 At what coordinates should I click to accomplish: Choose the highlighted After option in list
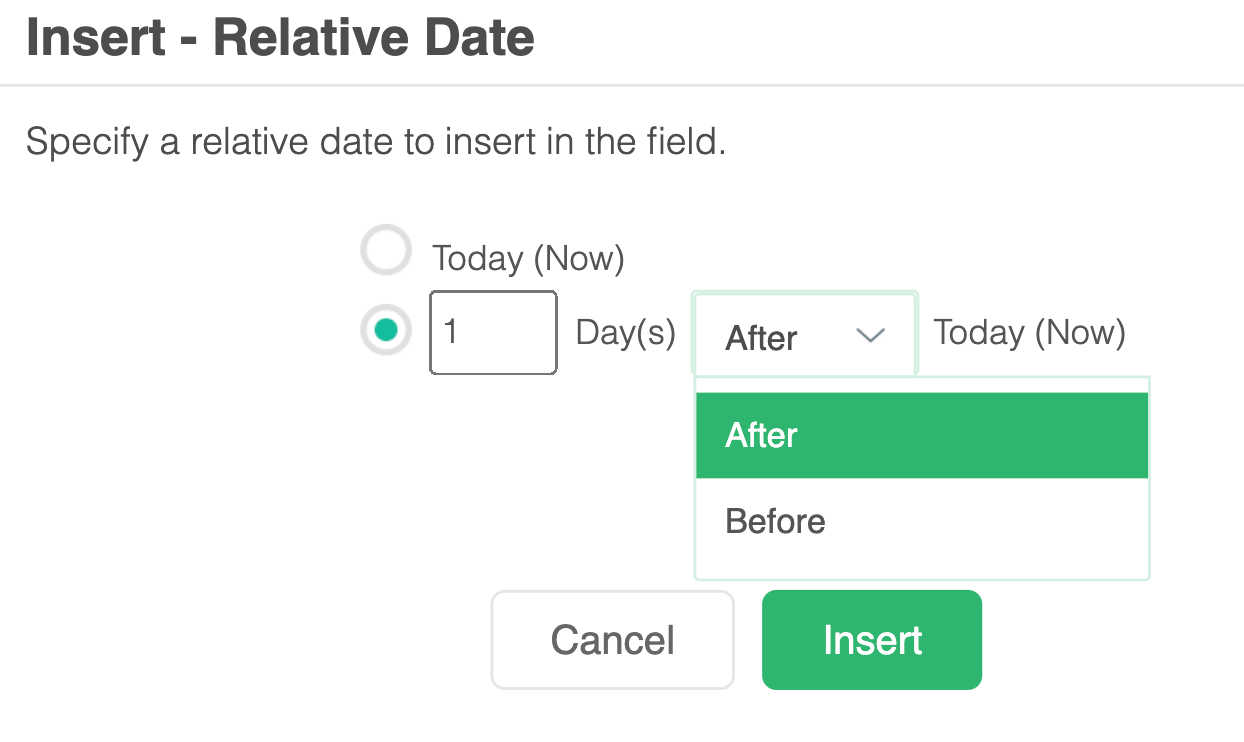pos(921,435)
